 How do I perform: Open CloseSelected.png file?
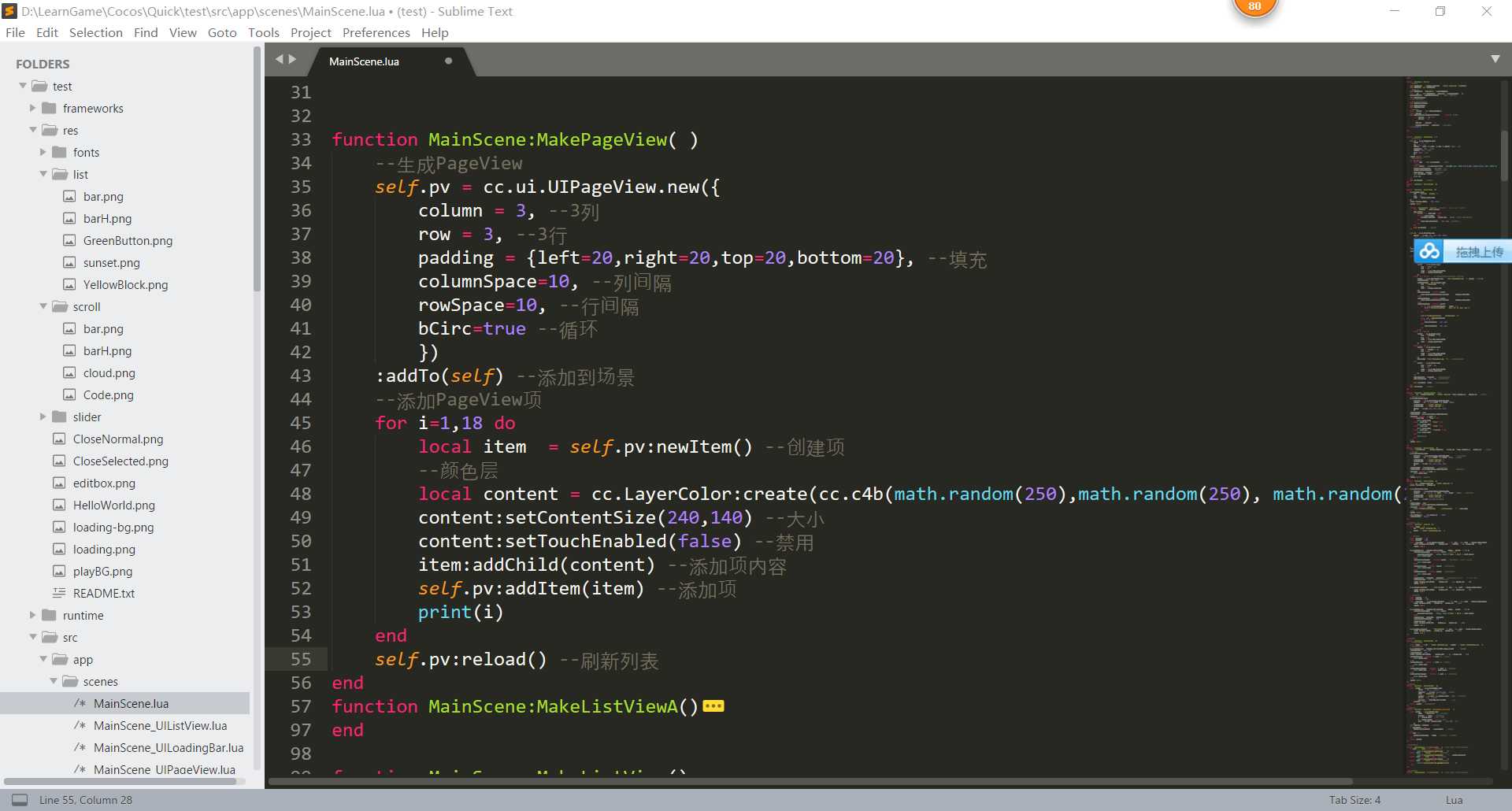(120, 461)
